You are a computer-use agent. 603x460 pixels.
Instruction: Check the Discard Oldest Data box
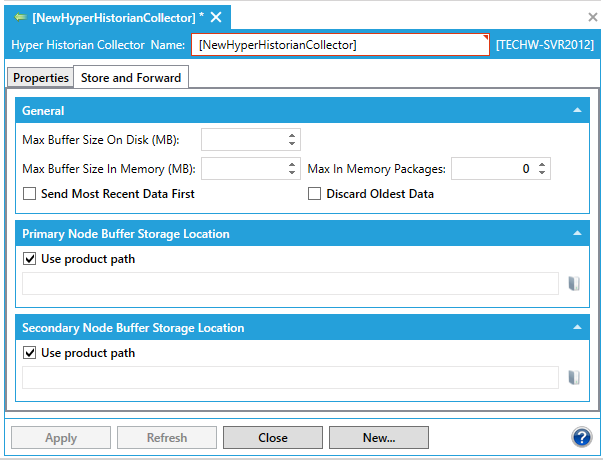[x=315, y=194]
